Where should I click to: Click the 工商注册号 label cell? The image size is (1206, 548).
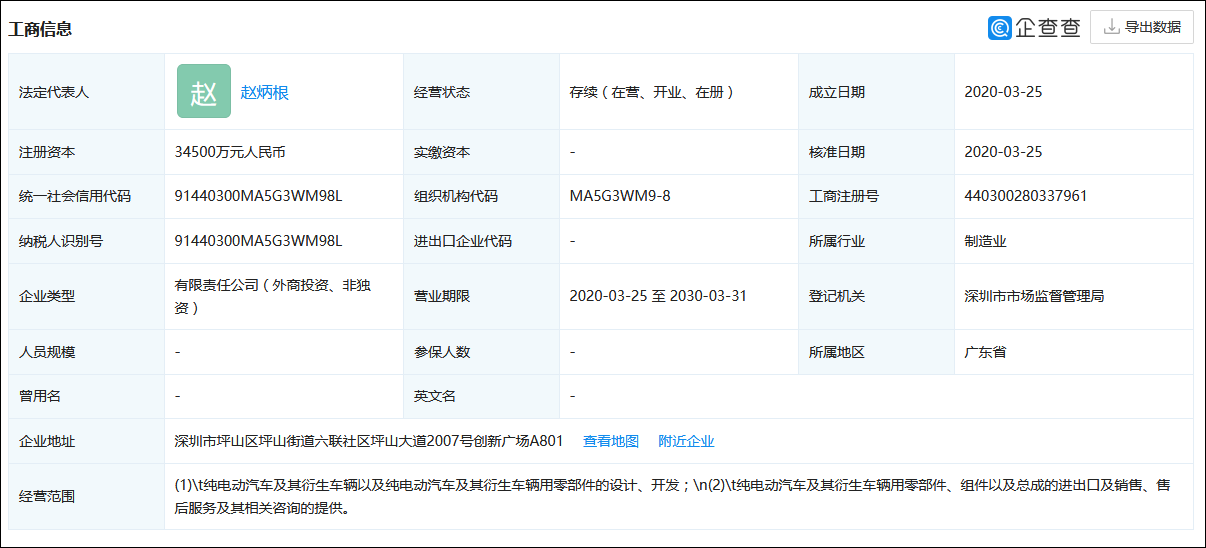pos(876,196)
